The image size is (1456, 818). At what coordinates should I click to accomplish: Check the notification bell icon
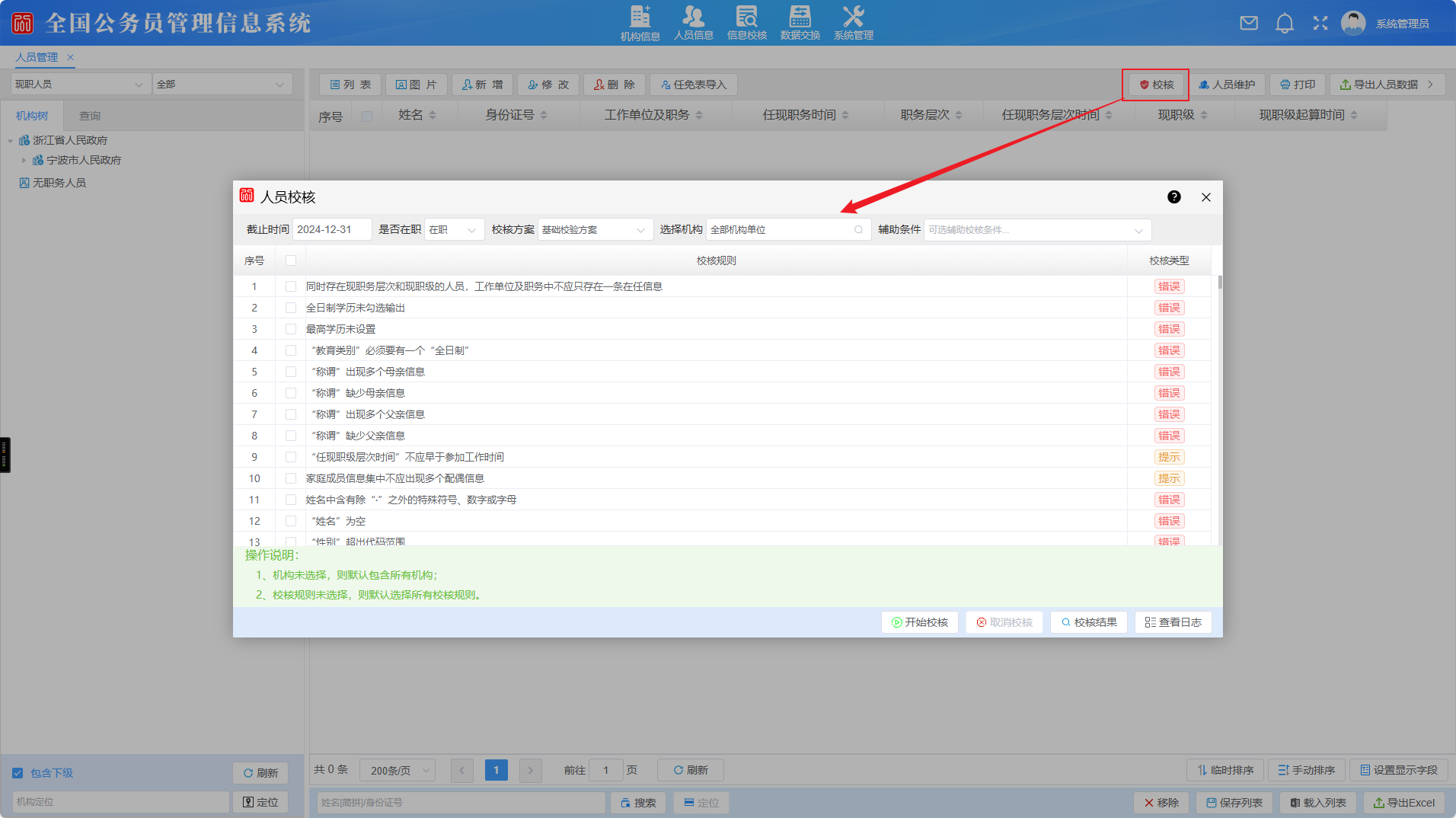[x=1285, y=23]
